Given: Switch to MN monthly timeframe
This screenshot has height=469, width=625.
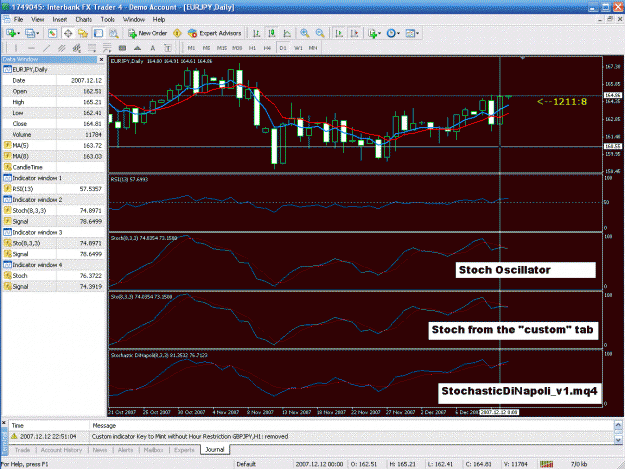Looking at the screenshot, I should (x=313, y=48).
